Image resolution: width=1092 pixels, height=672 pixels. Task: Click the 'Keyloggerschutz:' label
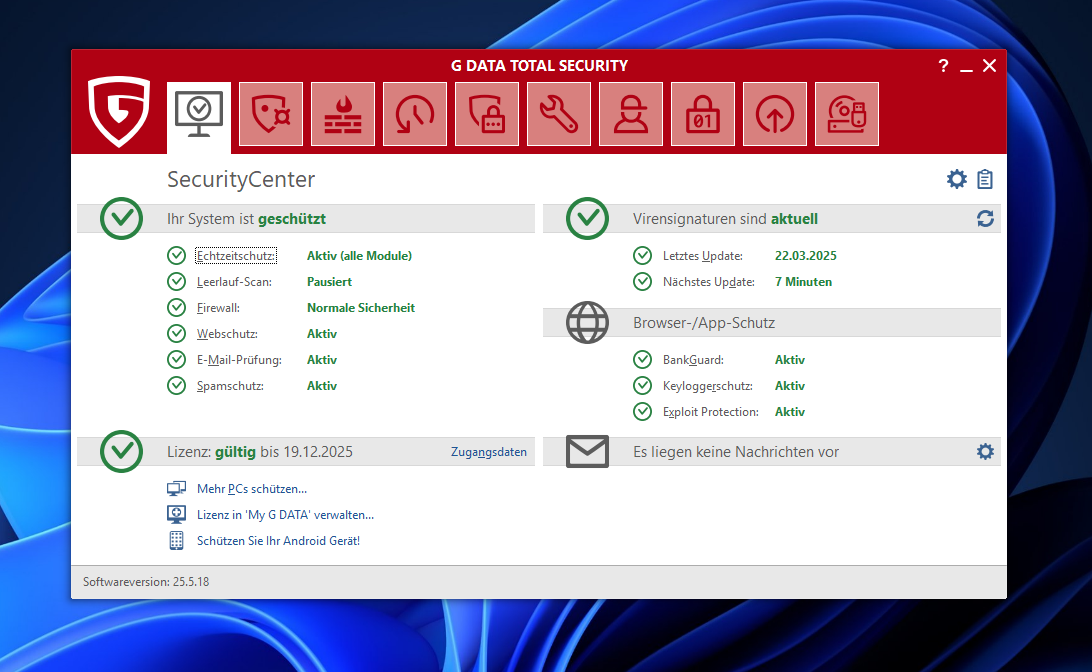tap(708, 385)
